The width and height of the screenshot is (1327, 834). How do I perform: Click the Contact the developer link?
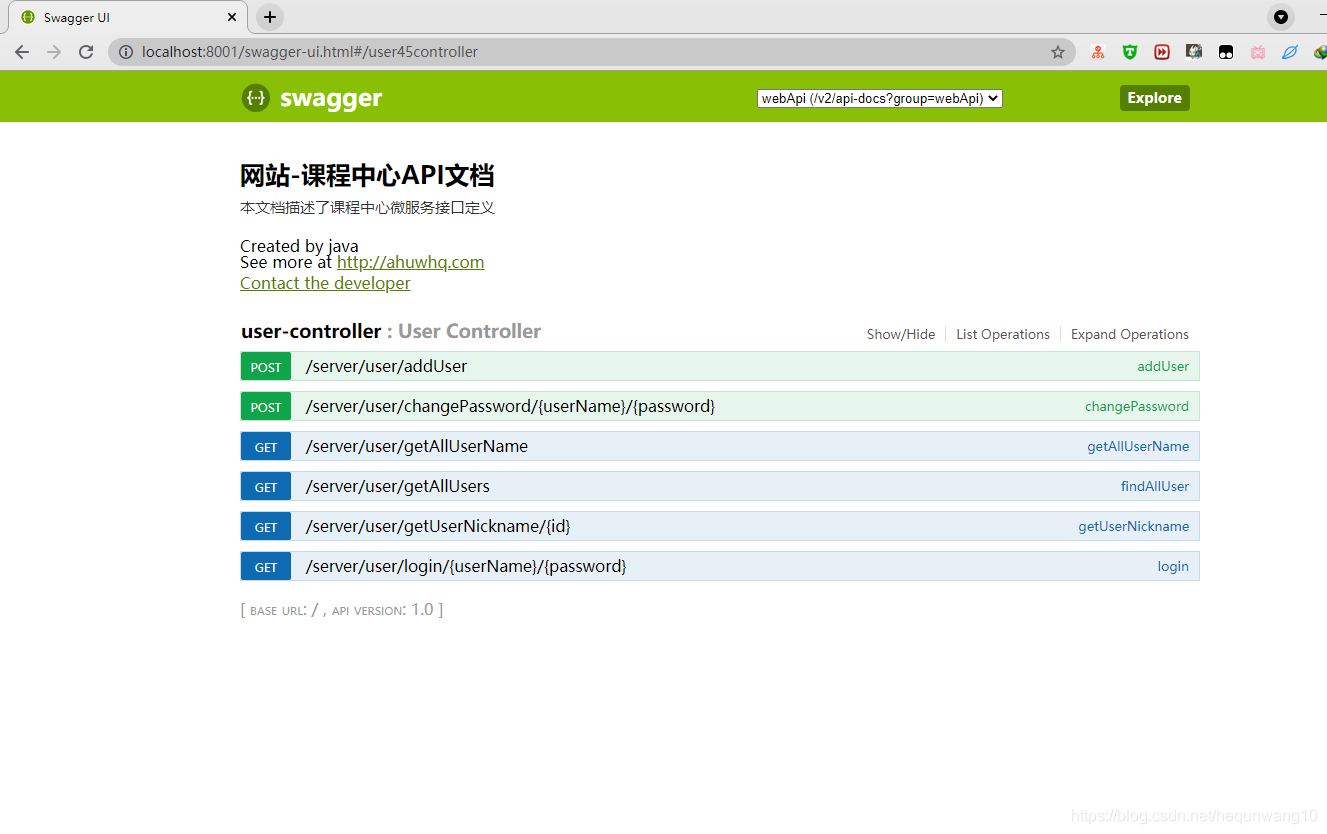coord(324,283)
